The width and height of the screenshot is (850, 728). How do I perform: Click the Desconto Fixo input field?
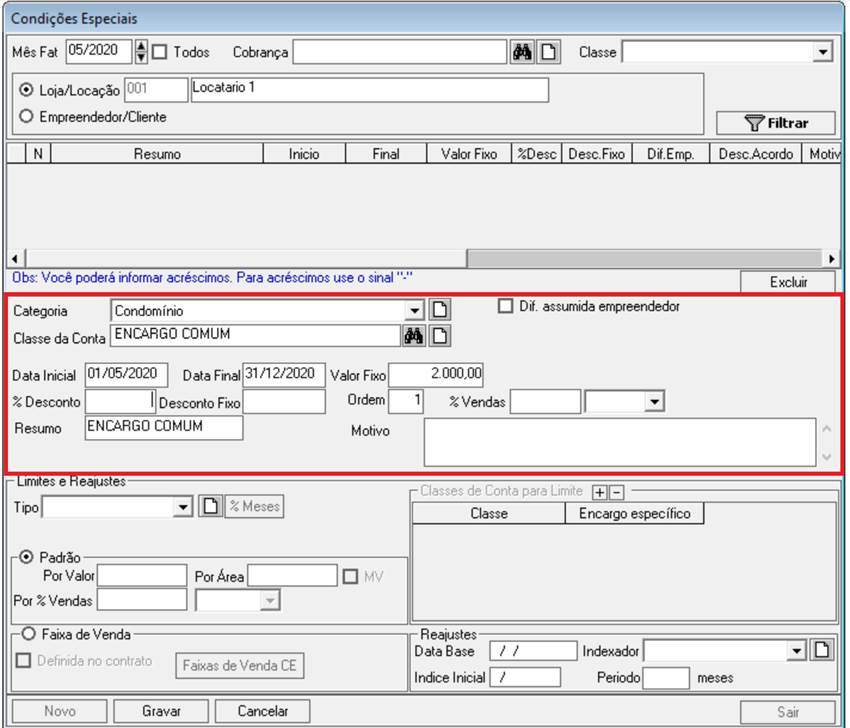tap(284, 402)
